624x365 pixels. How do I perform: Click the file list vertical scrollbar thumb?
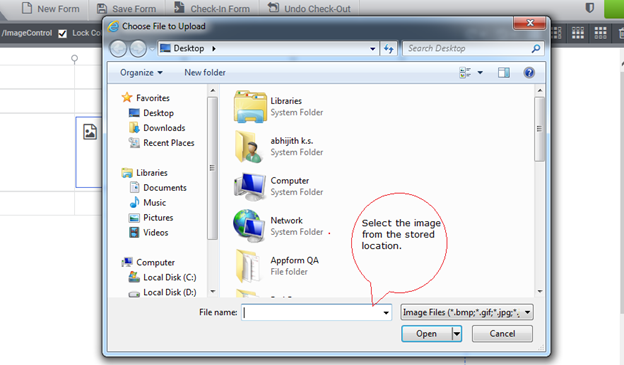coord(539,129)
